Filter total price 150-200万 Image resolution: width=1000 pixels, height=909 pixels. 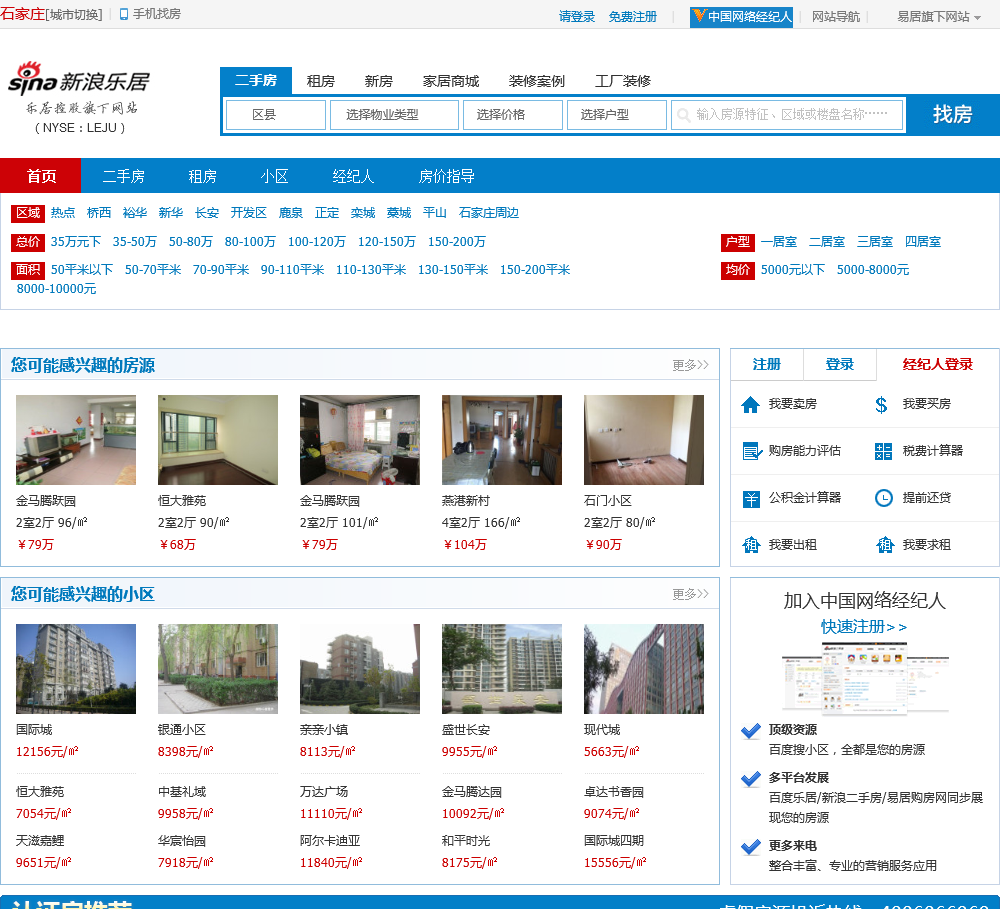click(457, 242)
